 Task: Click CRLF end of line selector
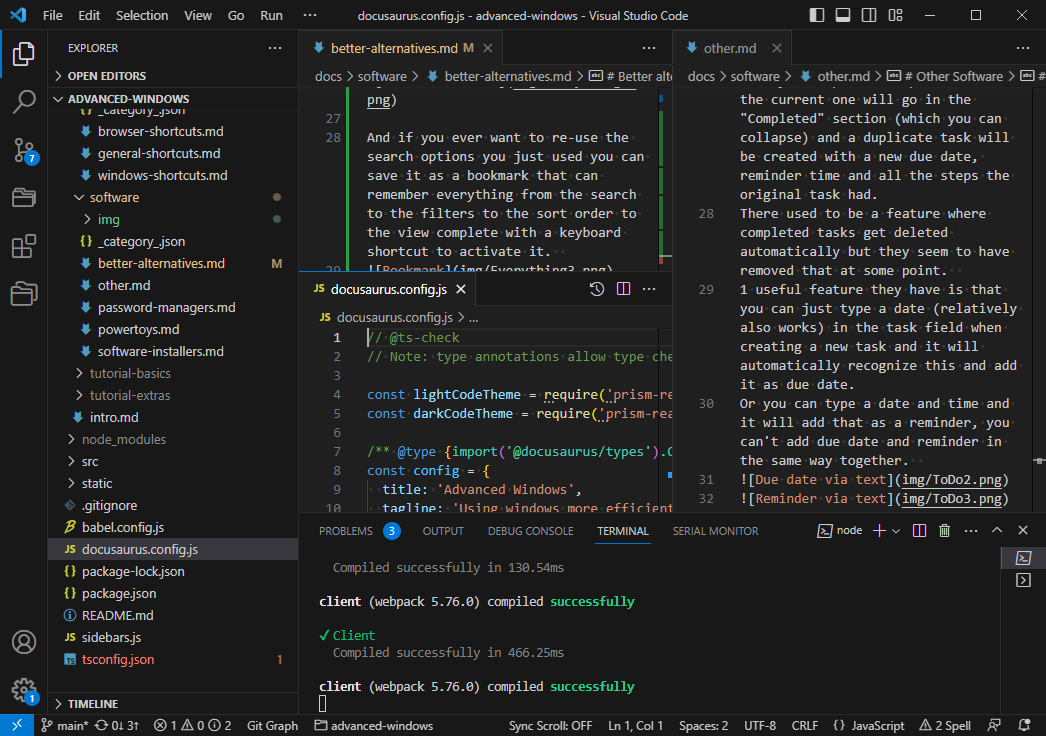pos(805,725)
